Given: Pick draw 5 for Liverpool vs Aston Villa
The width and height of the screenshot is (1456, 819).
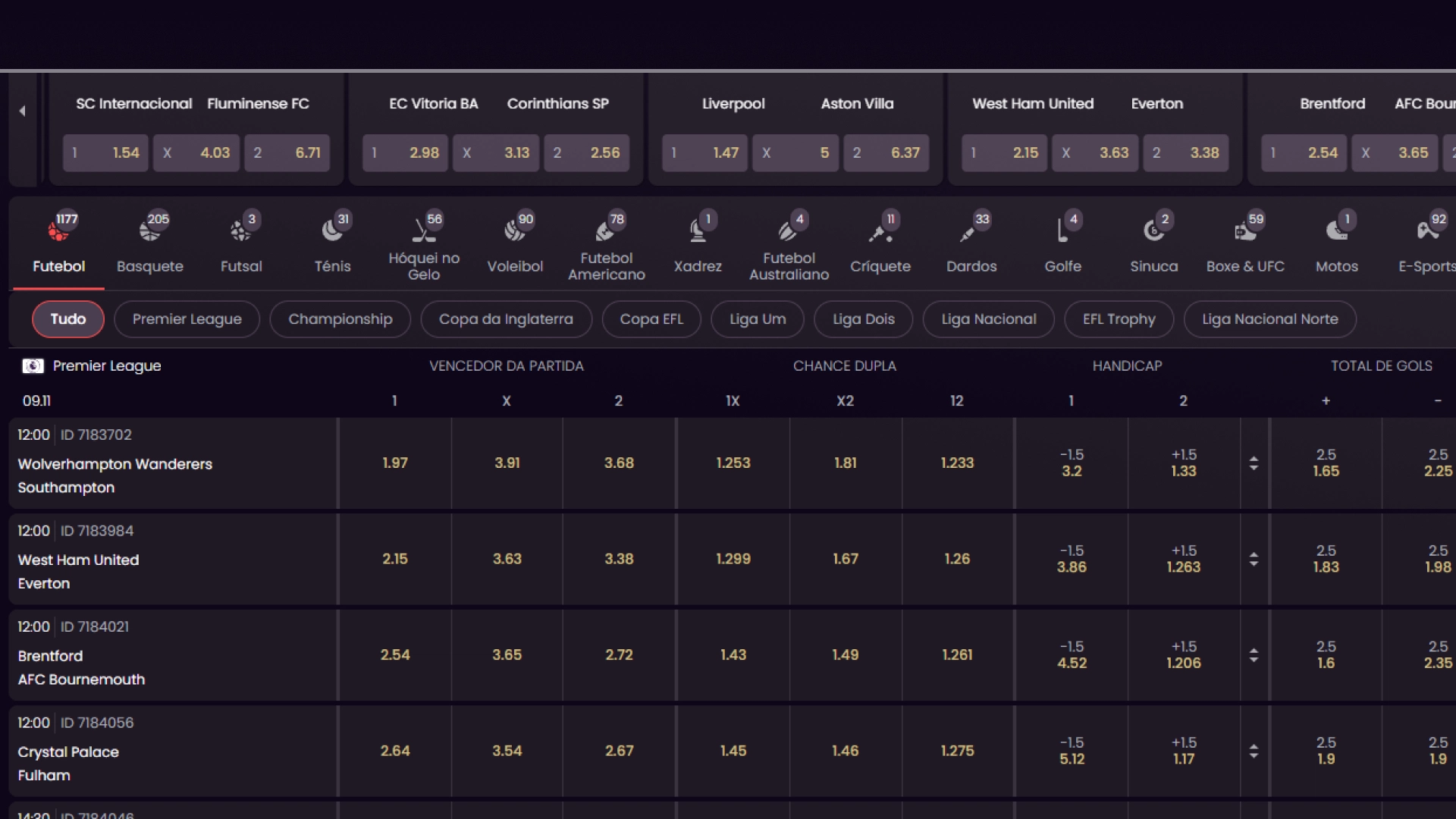Looking at the screenshot, I should pos(795,153).
